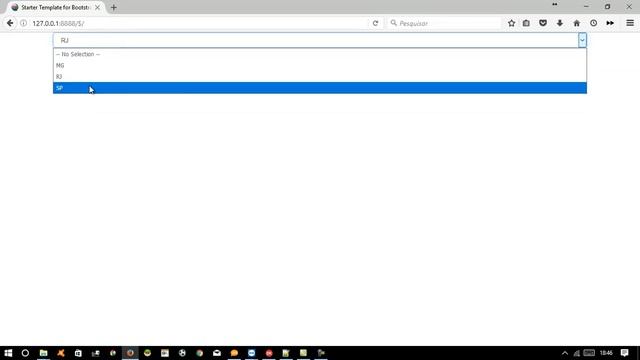Choose the highlighted SP option
The image size is (640, 360).
point(320,88)
